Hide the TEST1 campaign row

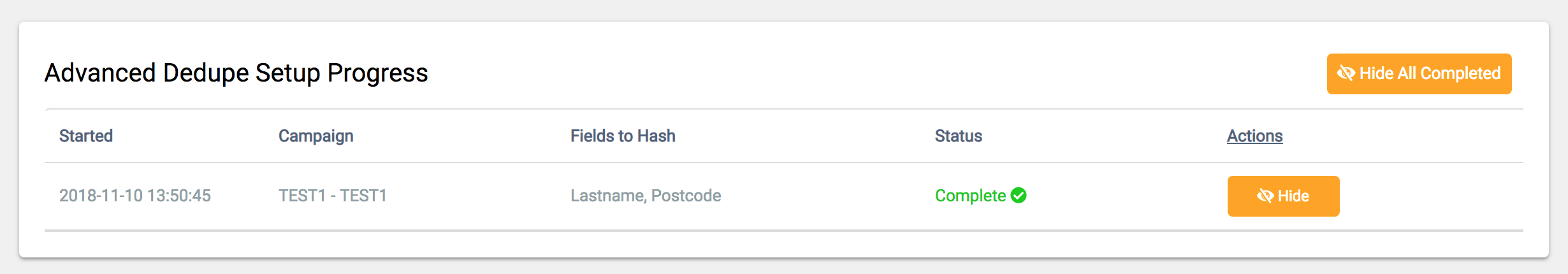[1283, 196]
